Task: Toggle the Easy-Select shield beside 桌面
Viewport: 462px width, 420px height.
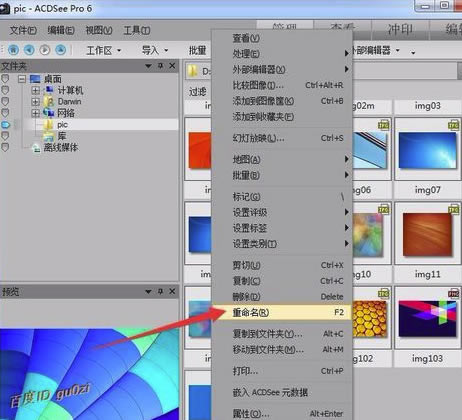Action: tap(5, 79)
